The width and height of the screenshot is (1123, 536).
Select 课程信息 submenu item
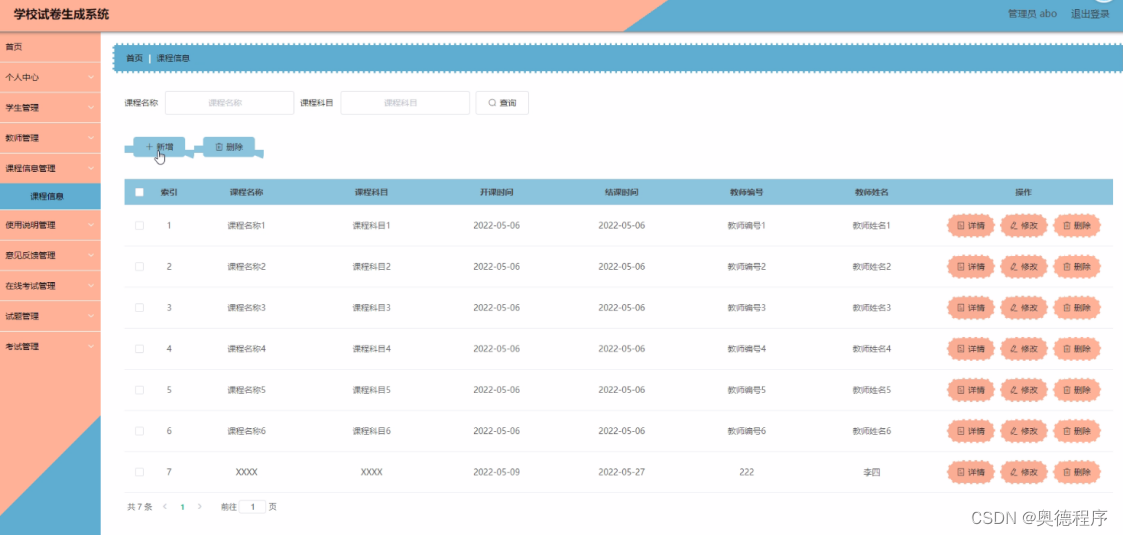50,196
